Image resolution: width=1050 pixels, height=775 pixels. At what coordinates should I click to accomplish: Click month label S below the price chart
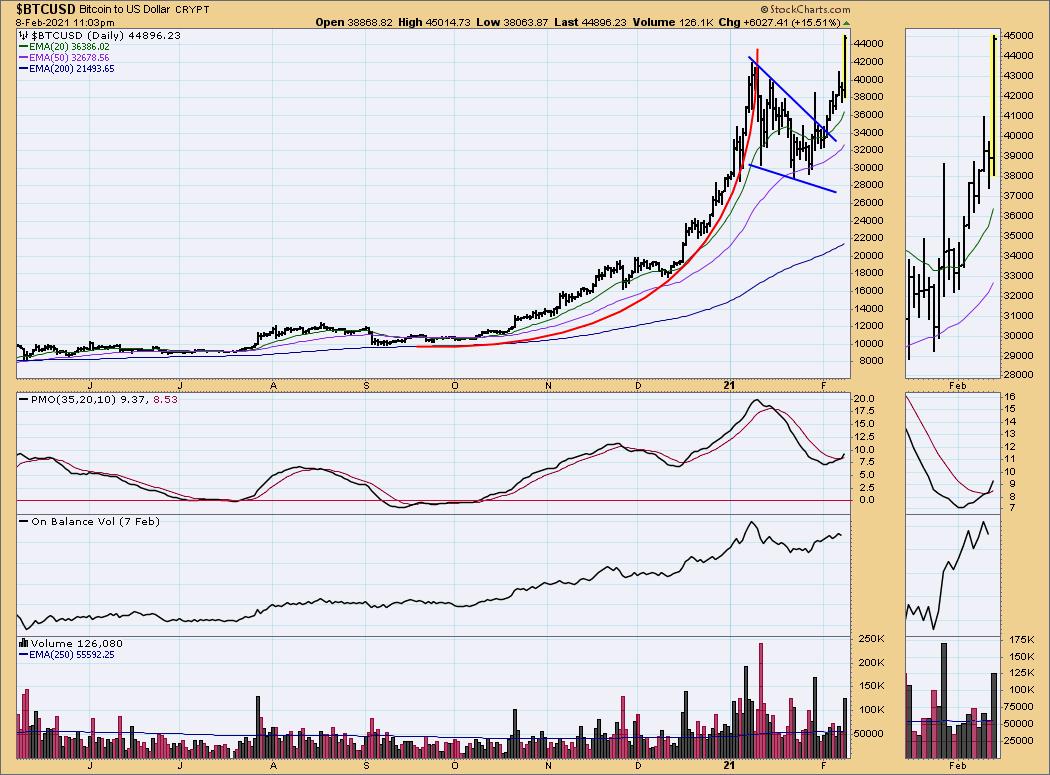366,386
